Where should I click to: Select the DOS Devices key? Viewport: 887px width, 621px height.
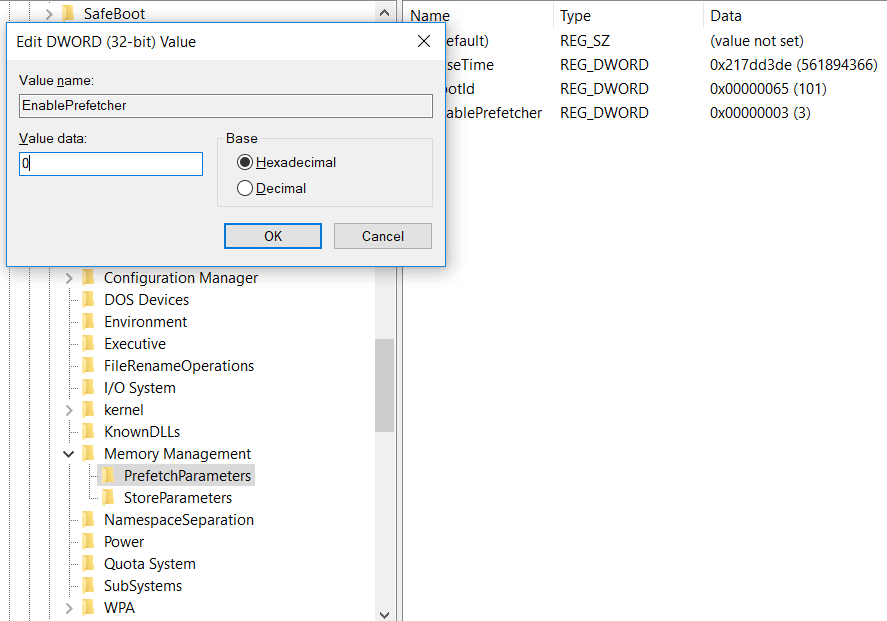coord(147,300)
